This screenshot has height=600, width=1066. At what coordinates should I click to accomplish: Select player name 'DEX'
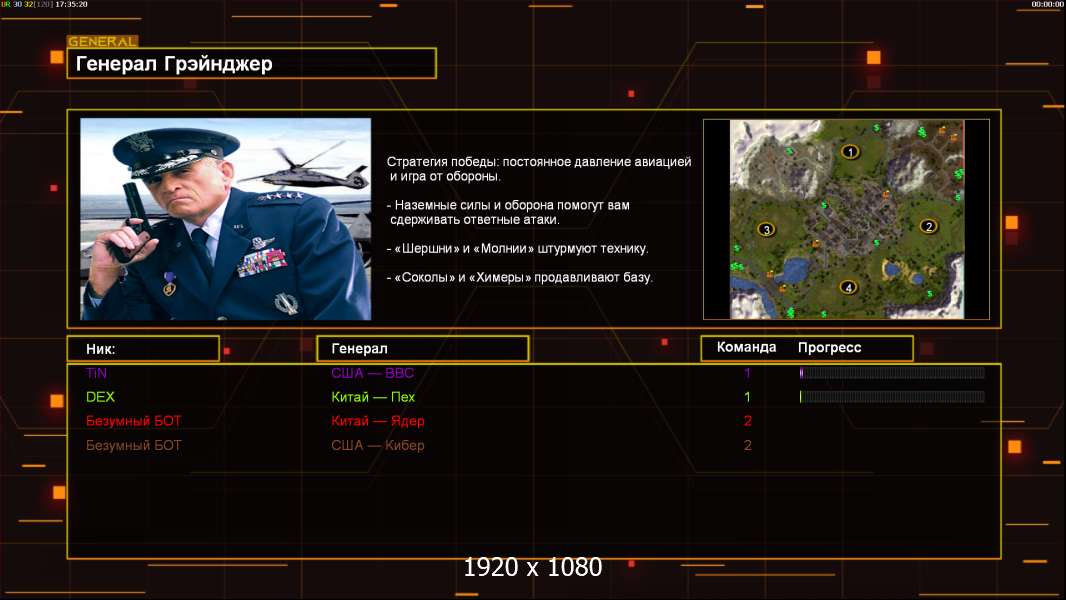tap(100, 397)
